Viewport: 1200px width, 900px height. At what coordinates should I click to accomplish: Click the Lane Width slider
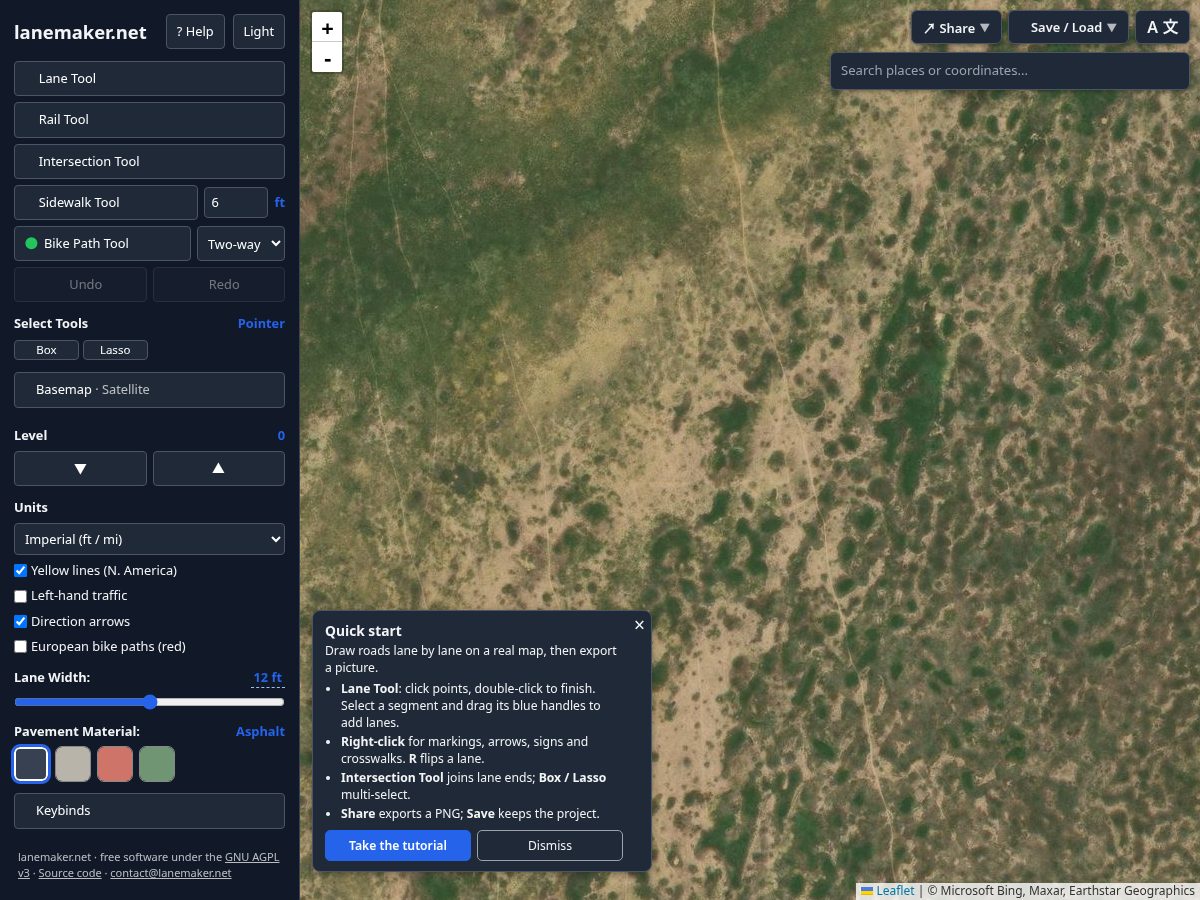pyautogui.click(x=149, y=702)
